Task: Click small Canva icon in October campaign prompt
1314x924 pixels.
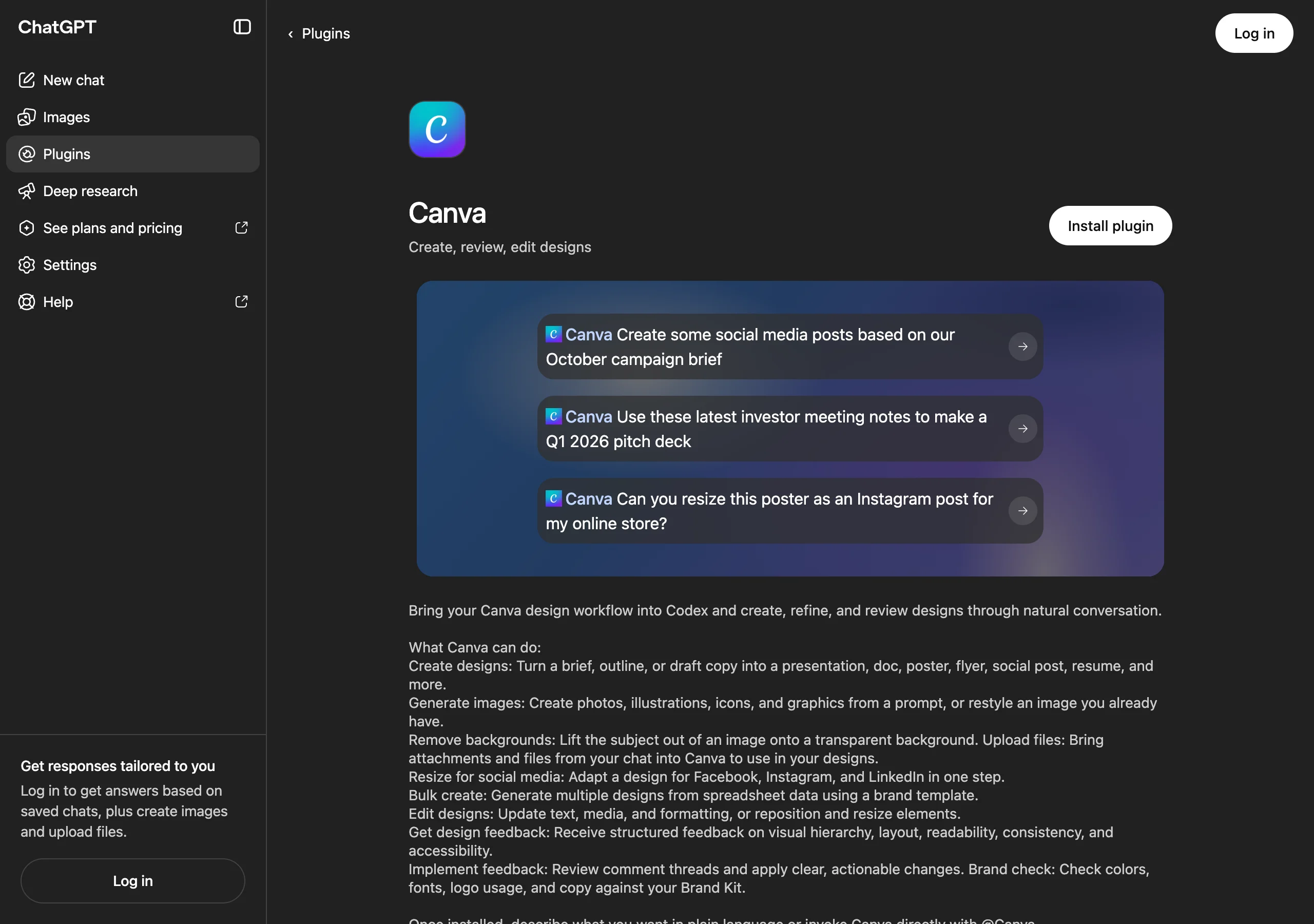Action: pyautogui.click(x=553, y=334)
